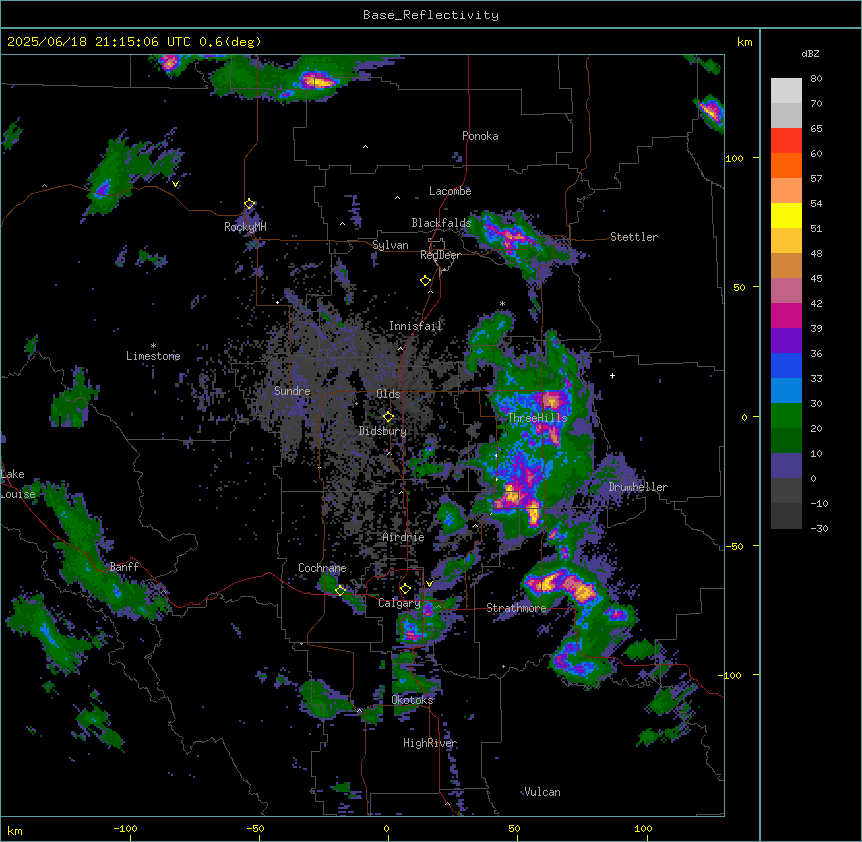Click the Limestone map label

pyautogui.click(x=153, y=356)
